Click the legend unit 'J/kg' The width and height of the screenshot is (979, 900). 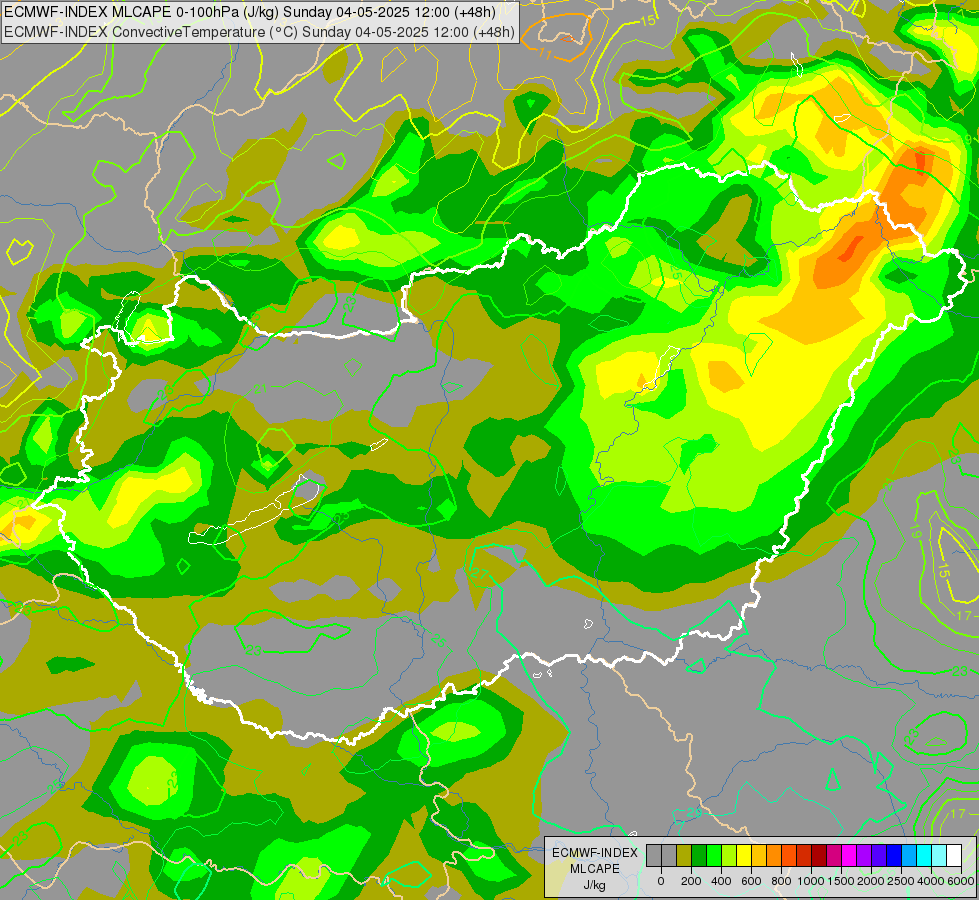click(594, 885)
